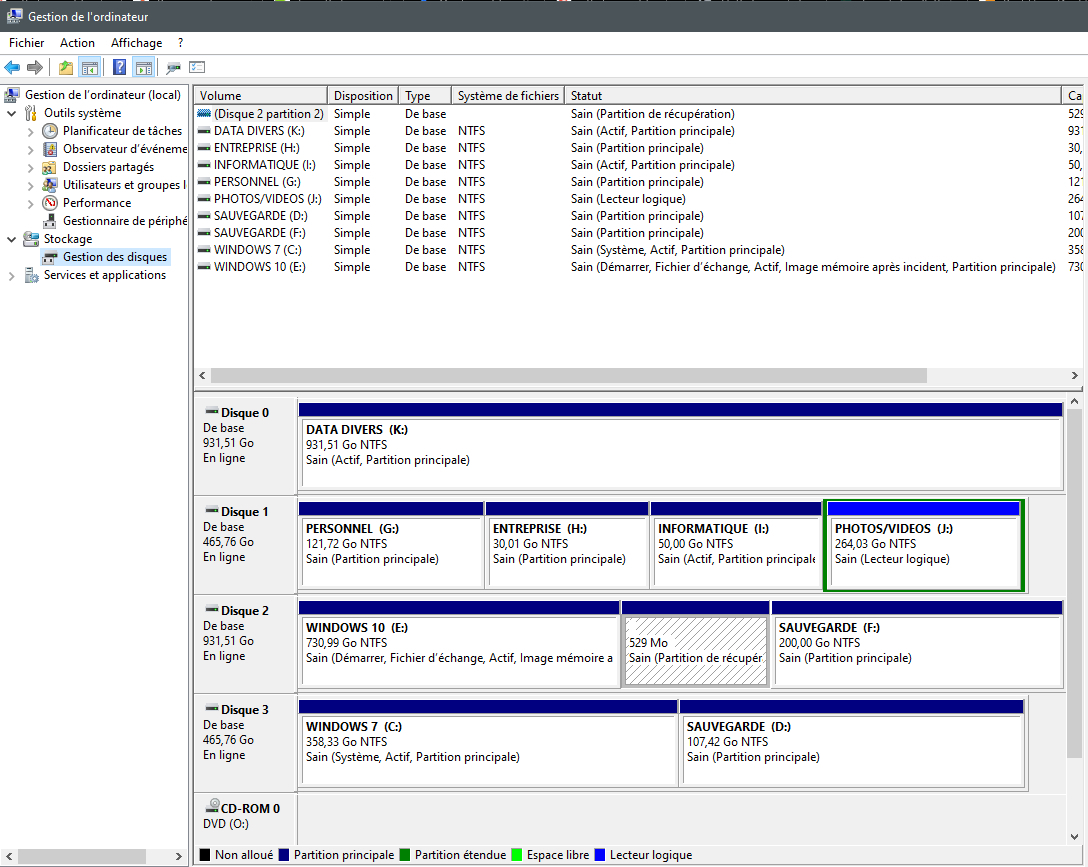Viewport: 1088px width, 867px height.
Task: Collapse the Stockage tree node
Action: pyautogui.click(x=11, y=239)
